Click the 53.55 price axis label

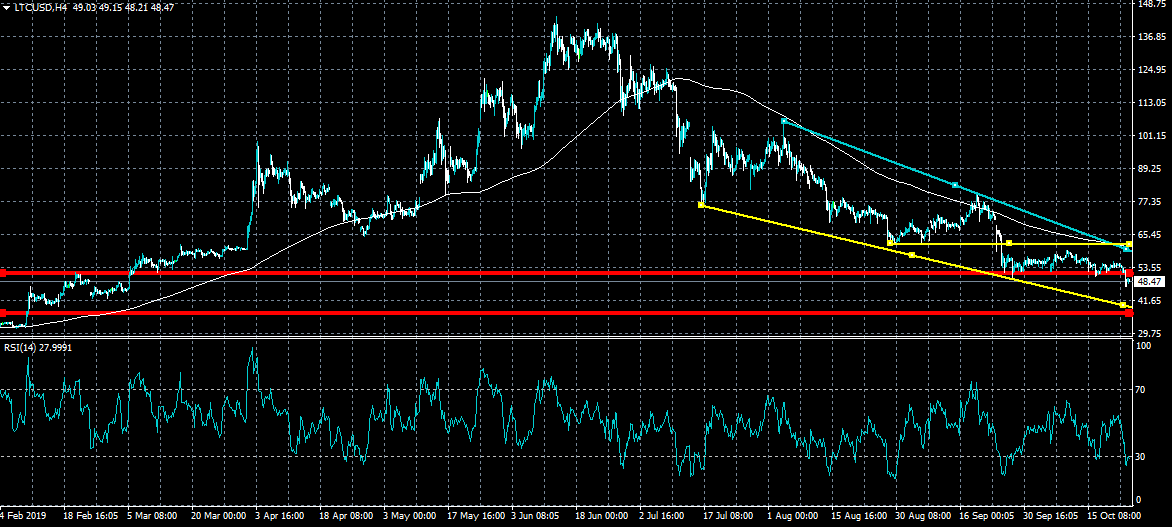[1151, 268]
